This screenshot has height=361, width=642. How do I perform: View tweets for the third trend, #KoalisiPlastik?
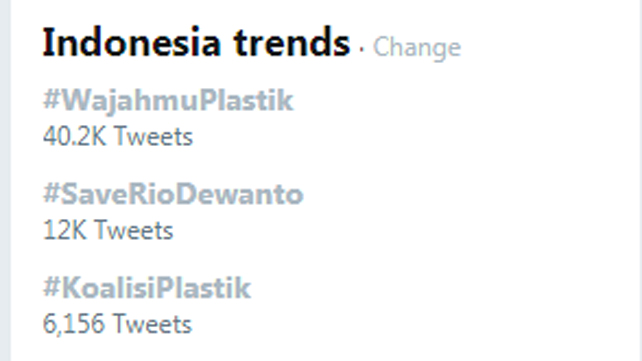click(x=147, y=288)
